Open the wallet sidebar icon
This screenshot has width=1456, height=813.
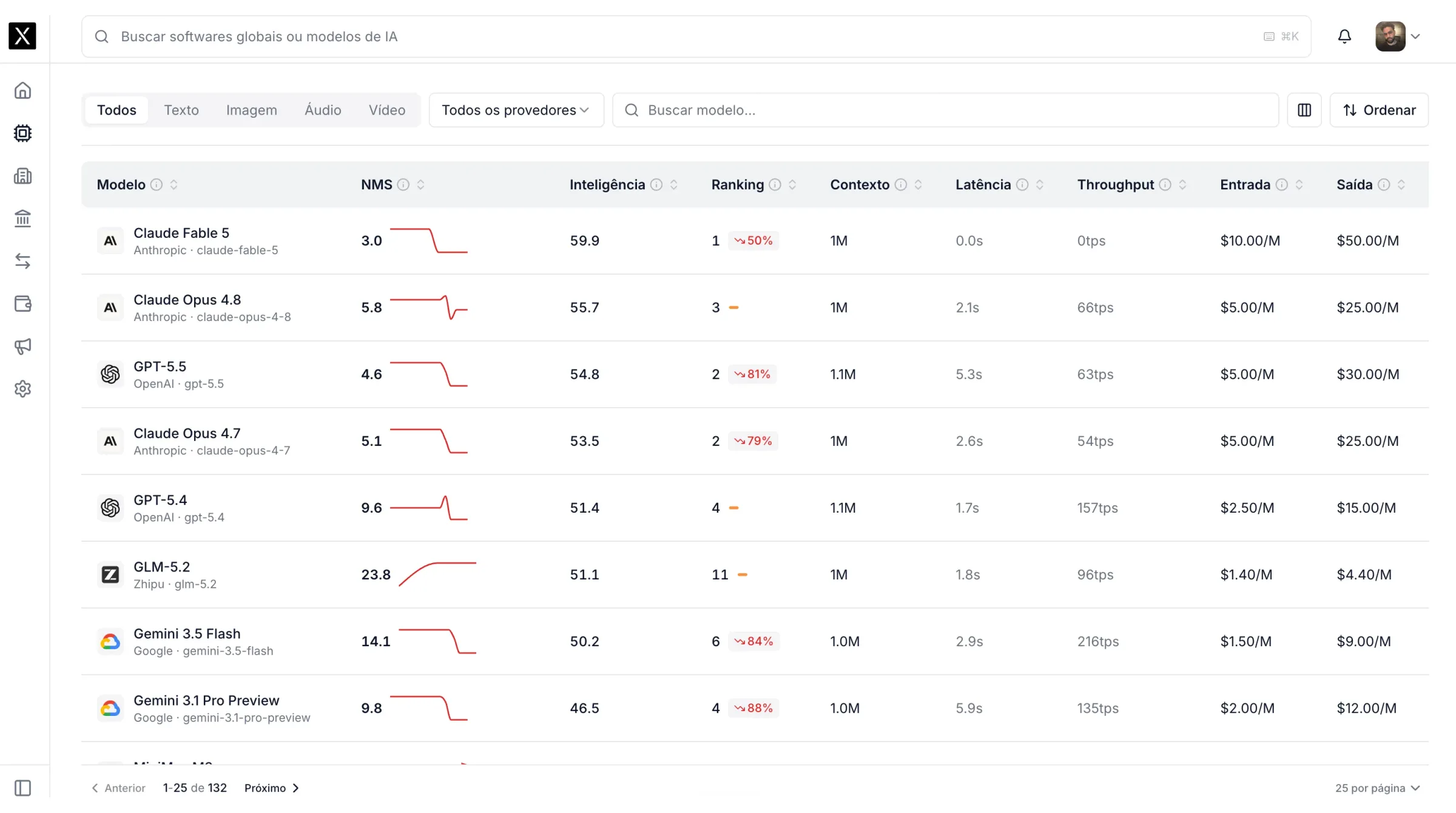(x=22, y=303)
